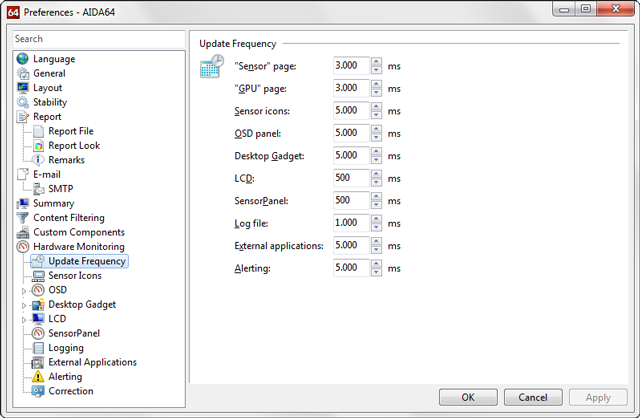Click the Cancel button
This screenshot has width=640, height=418.
click(x=533, y=397)
